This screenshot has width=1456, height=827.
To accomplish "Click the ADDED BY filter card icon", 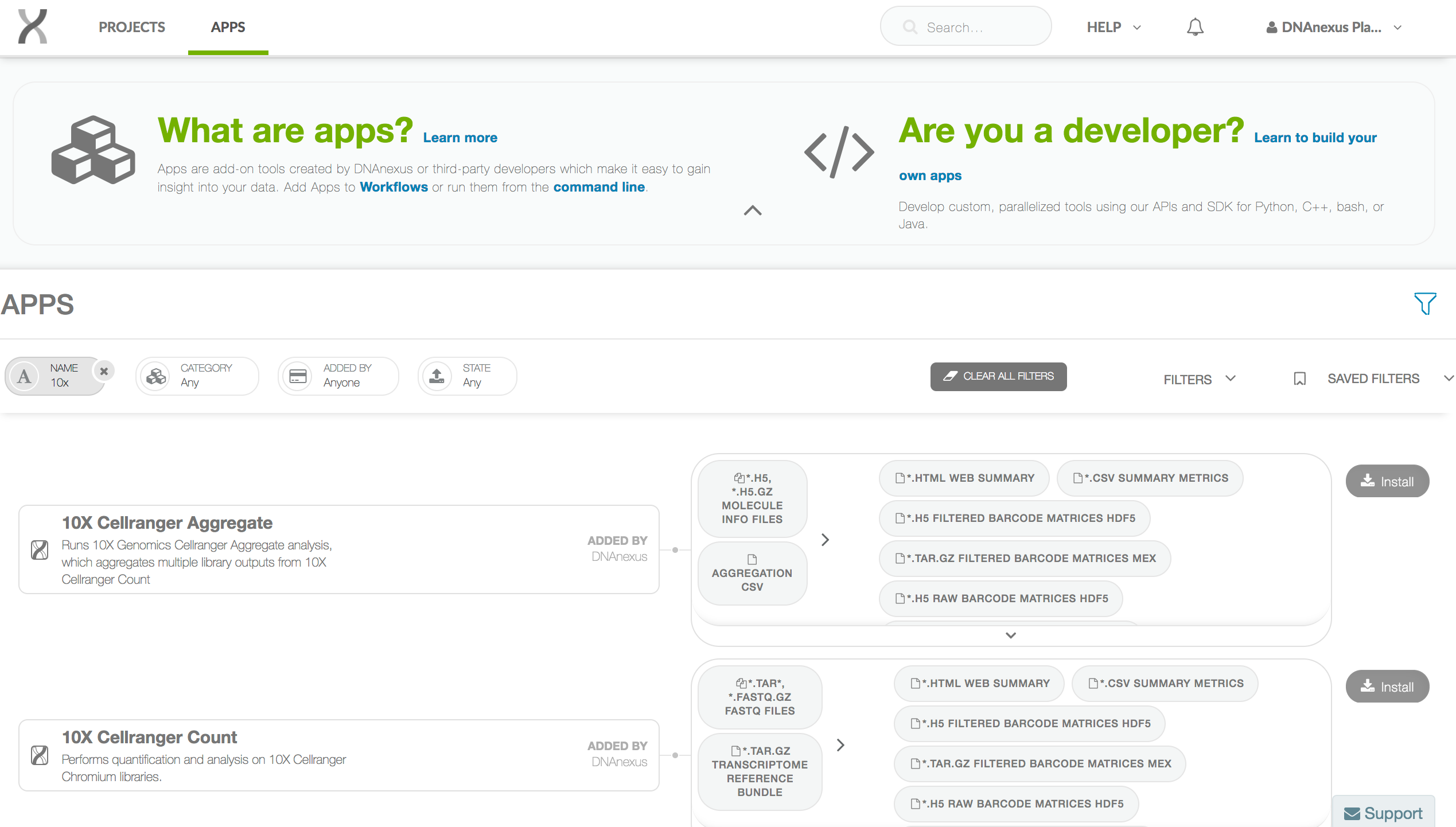I will pos(298,376).
